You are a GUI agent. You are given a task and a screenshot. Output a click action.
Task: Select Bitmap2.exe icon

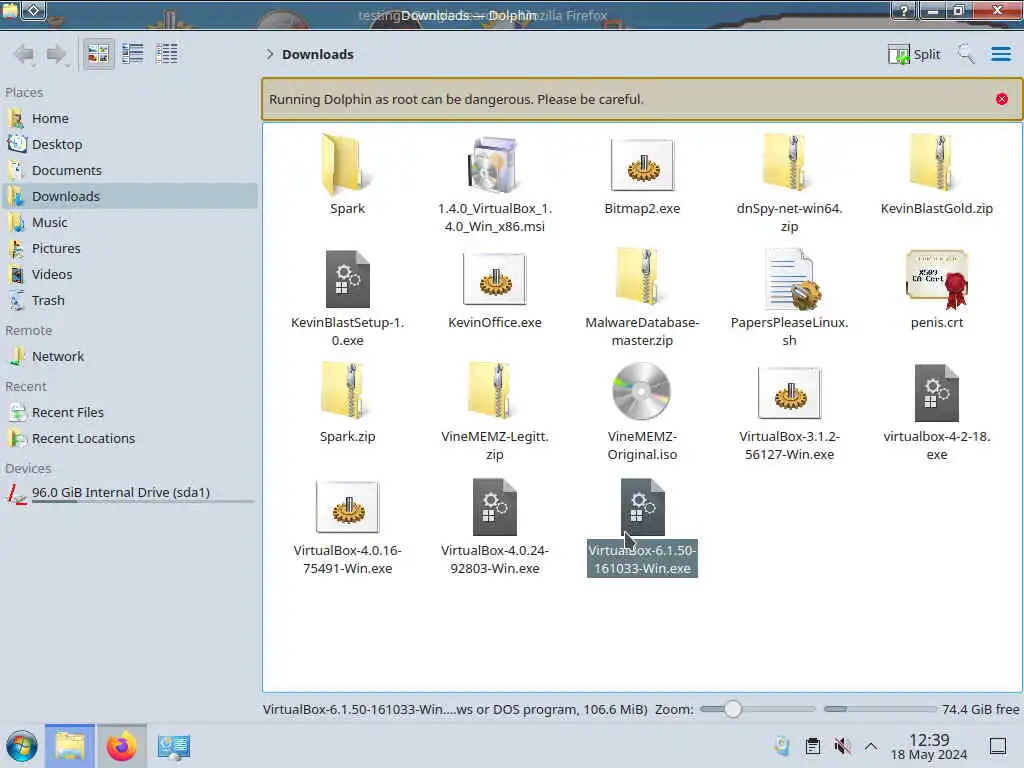642,164
